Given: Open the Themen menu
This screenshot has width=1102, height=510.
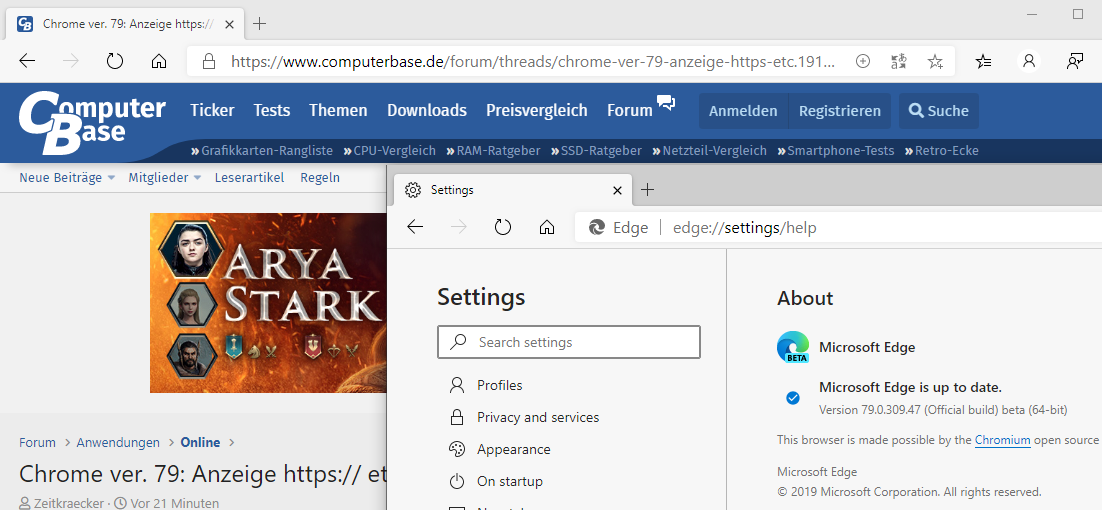Looking at the screenshot, I should pyautogui.click(x=338, y=110).
